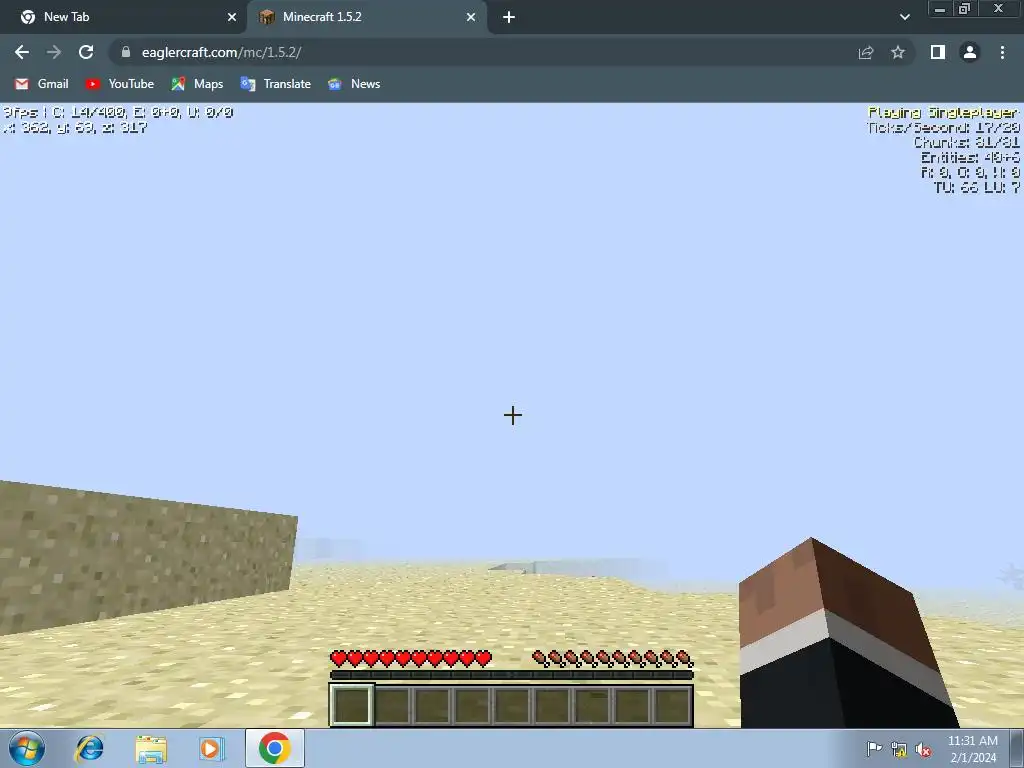
Task: Click the taskbar clock showing 11:31 AM
Action: point(973,749)
